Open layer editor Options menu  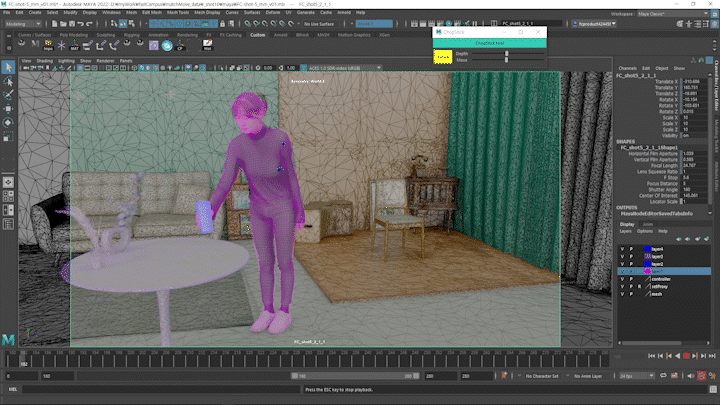pos(645,231)
